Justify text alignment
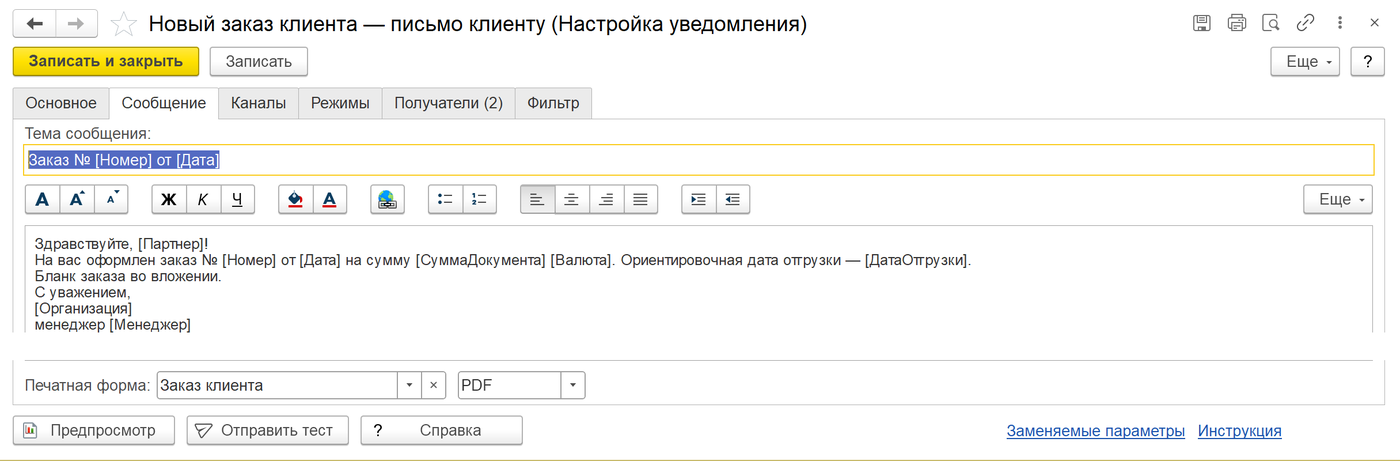1400x461 pixels. click(x=640, y=199)
